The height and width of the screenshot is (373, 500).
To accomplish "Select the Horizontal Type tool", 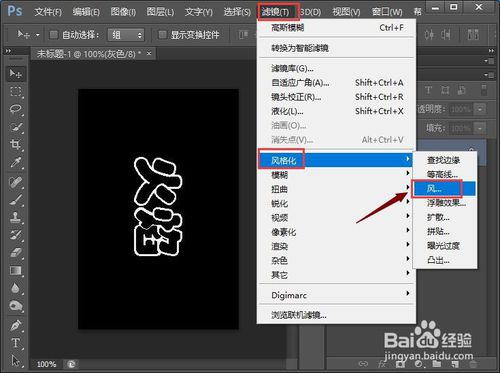I will pyautogui.click(x=15, y=343).
